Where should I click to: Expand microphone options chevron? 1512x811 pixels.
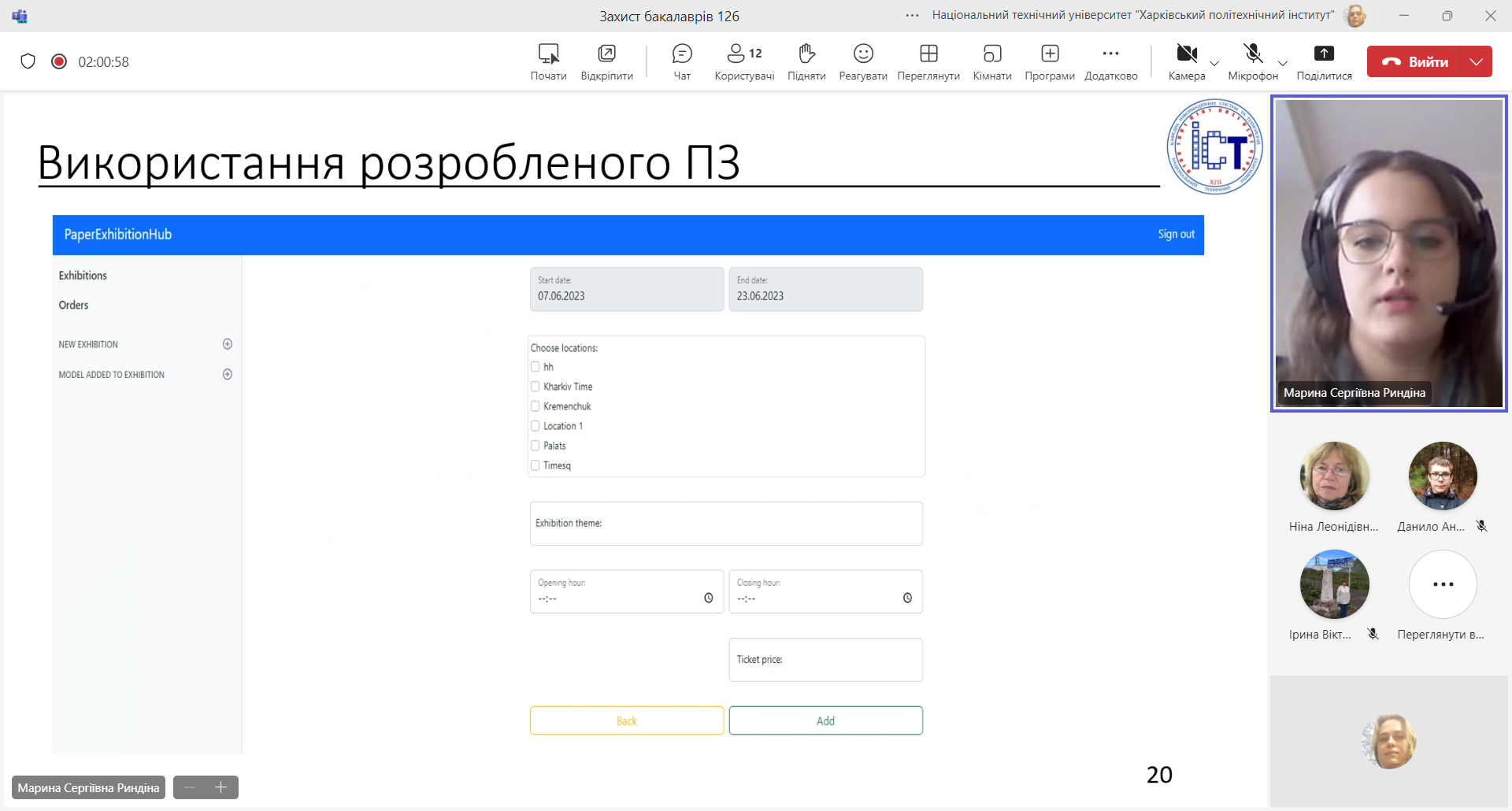[x=1283, y=64]
